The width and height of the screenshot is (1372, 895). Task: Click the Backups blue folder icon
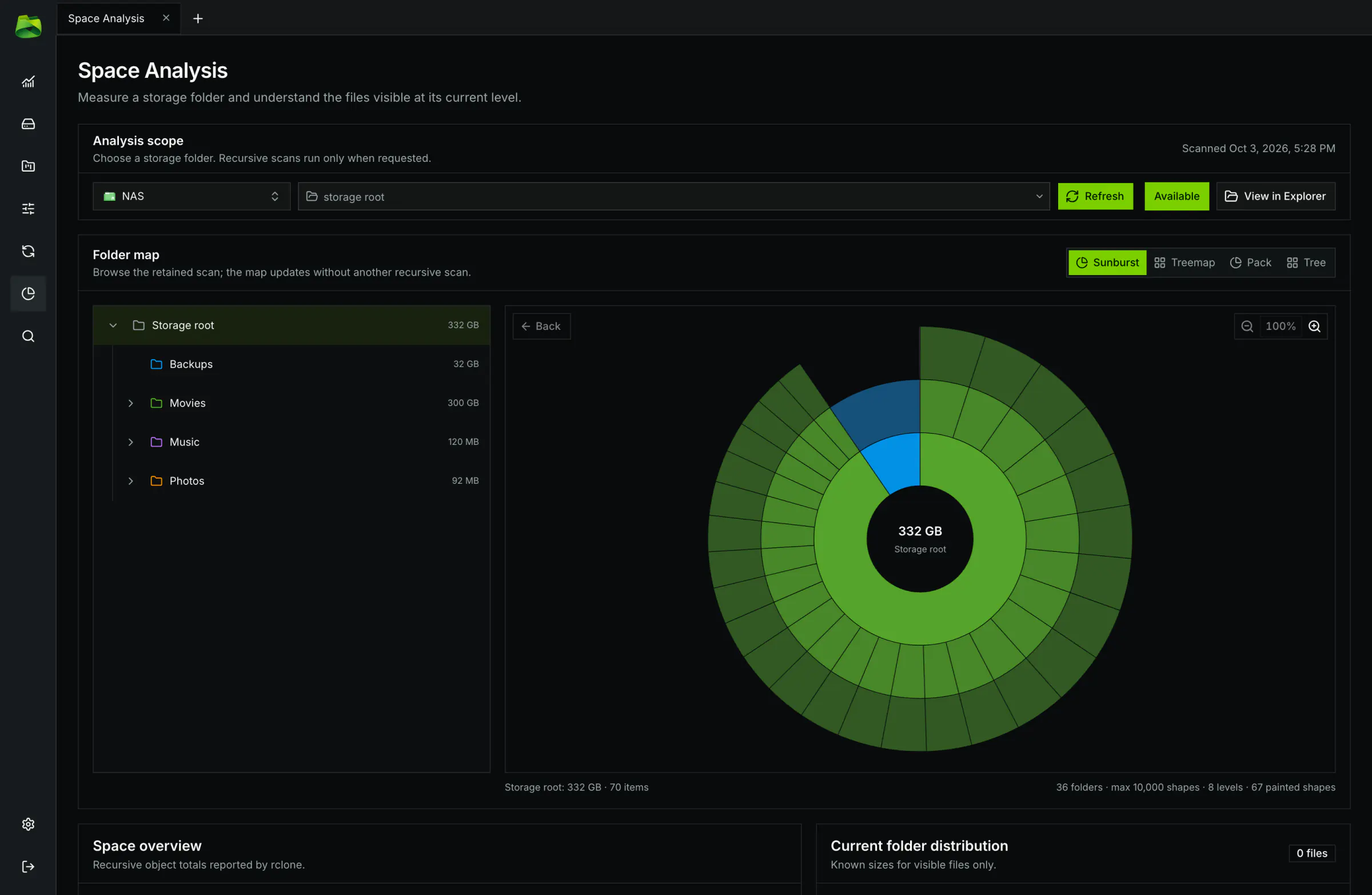pyautogui.click(x=156, y=364)
